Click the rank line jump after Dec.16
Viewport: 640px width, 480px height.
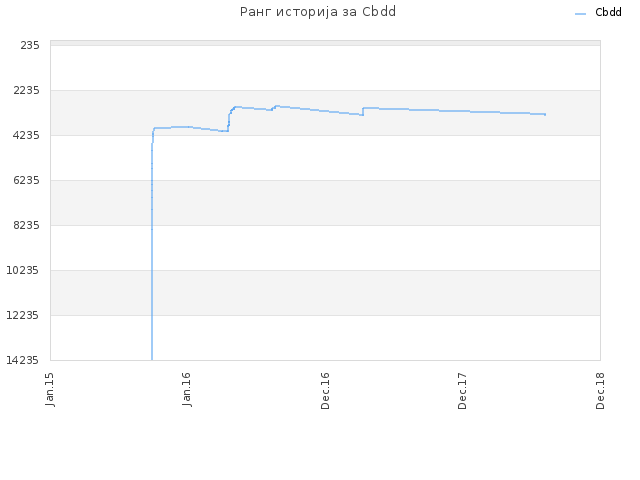[x=363, y=111]
